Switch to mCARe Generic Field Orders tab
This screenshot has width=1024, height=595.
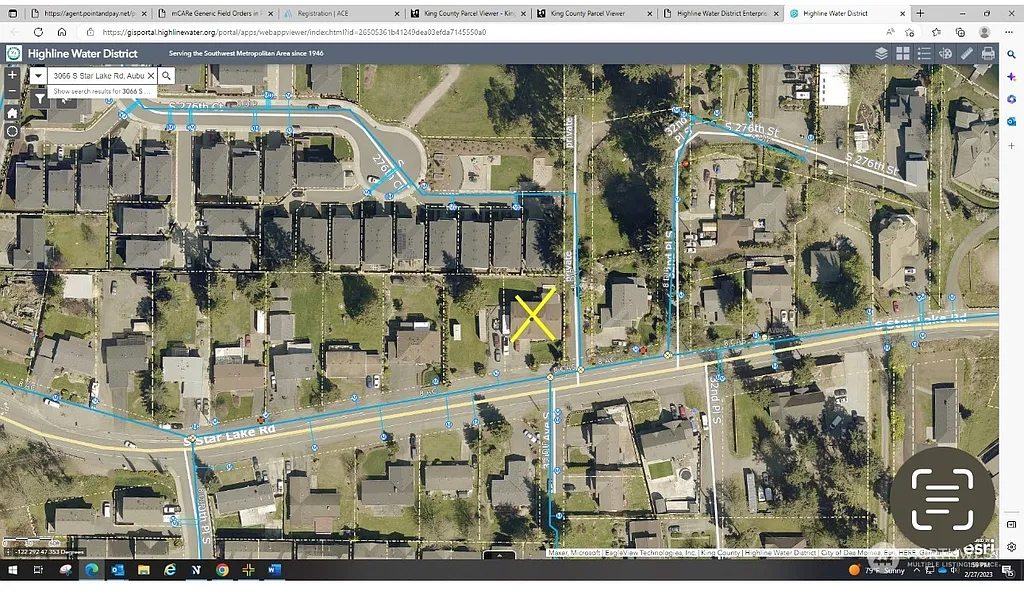[x=214, y=13]
